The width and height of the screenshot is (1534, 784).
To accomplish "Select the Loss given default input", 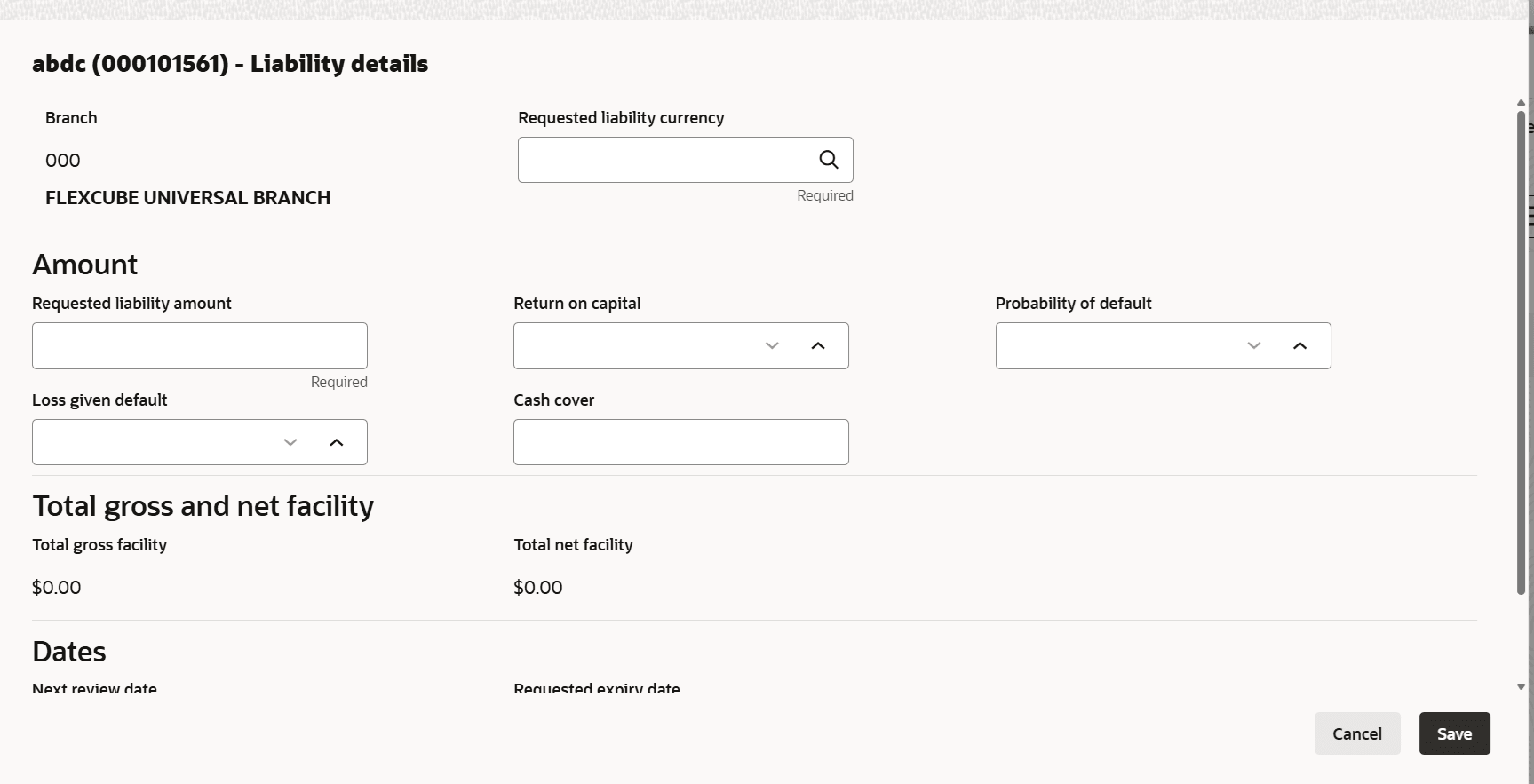I will pyautogui.click(x=151, y=442).
